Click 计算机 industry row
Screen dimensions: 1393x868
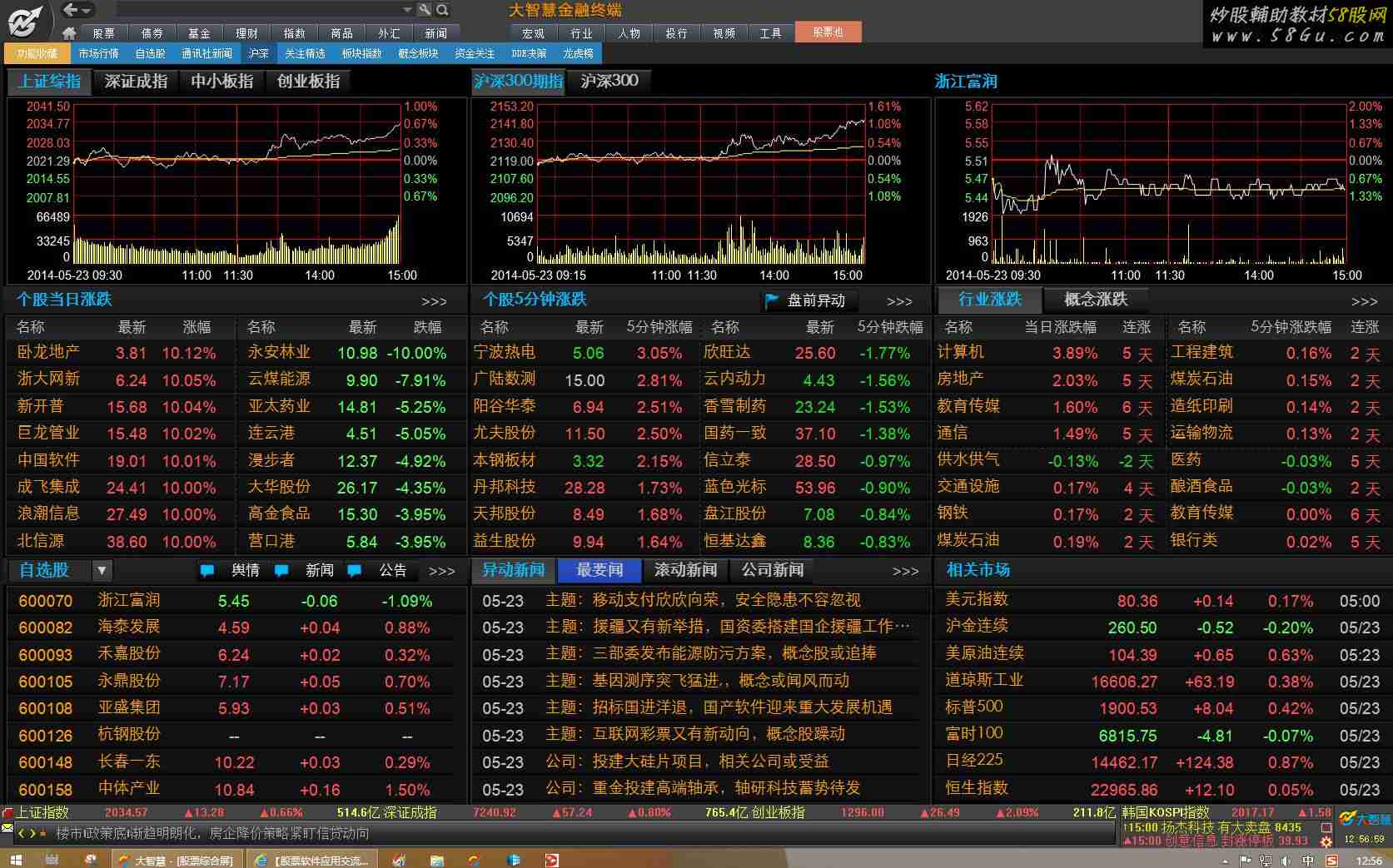[x=1047, y=353]
